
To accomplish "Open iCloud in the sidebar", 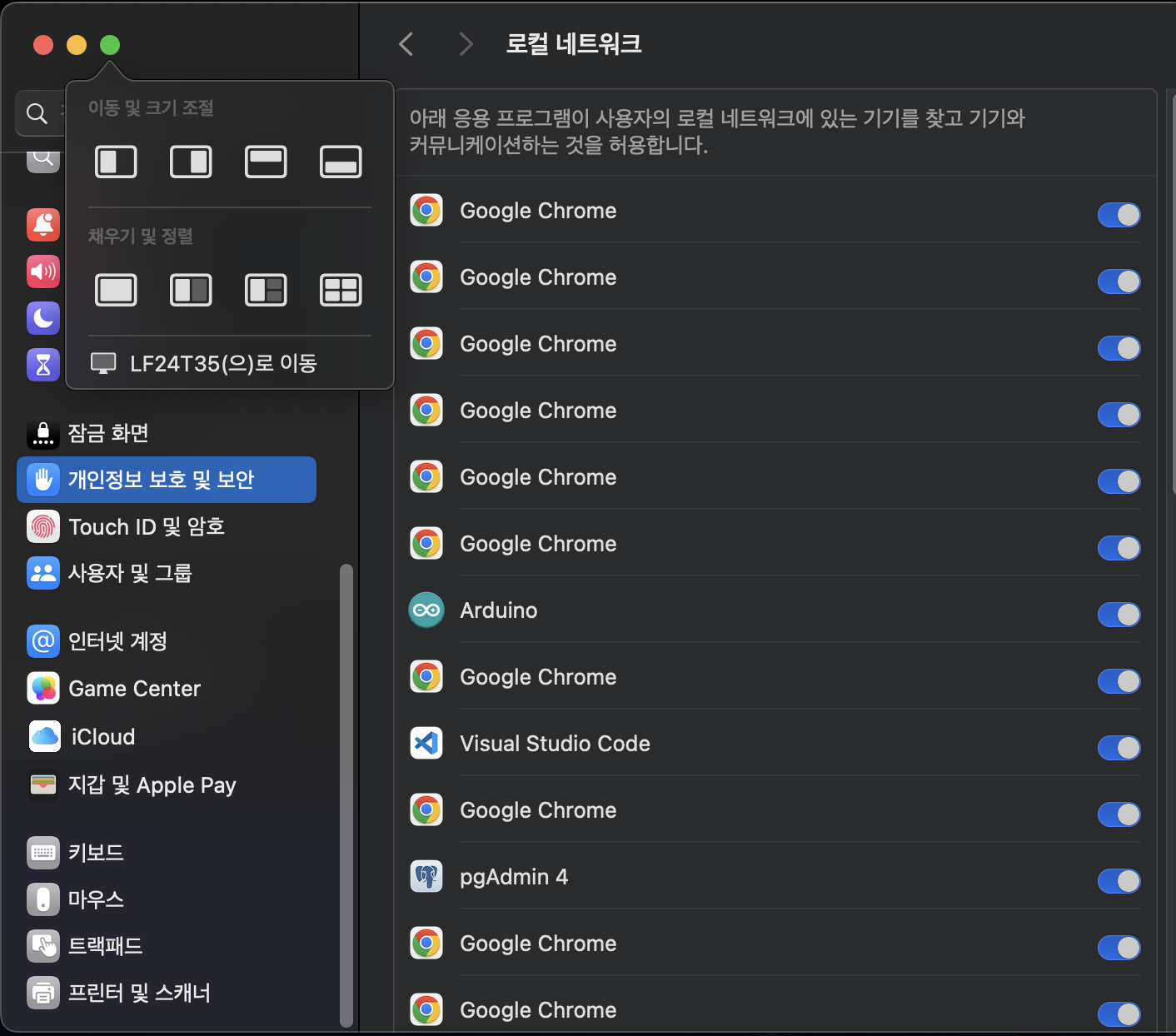I will [x=102, y=737].
